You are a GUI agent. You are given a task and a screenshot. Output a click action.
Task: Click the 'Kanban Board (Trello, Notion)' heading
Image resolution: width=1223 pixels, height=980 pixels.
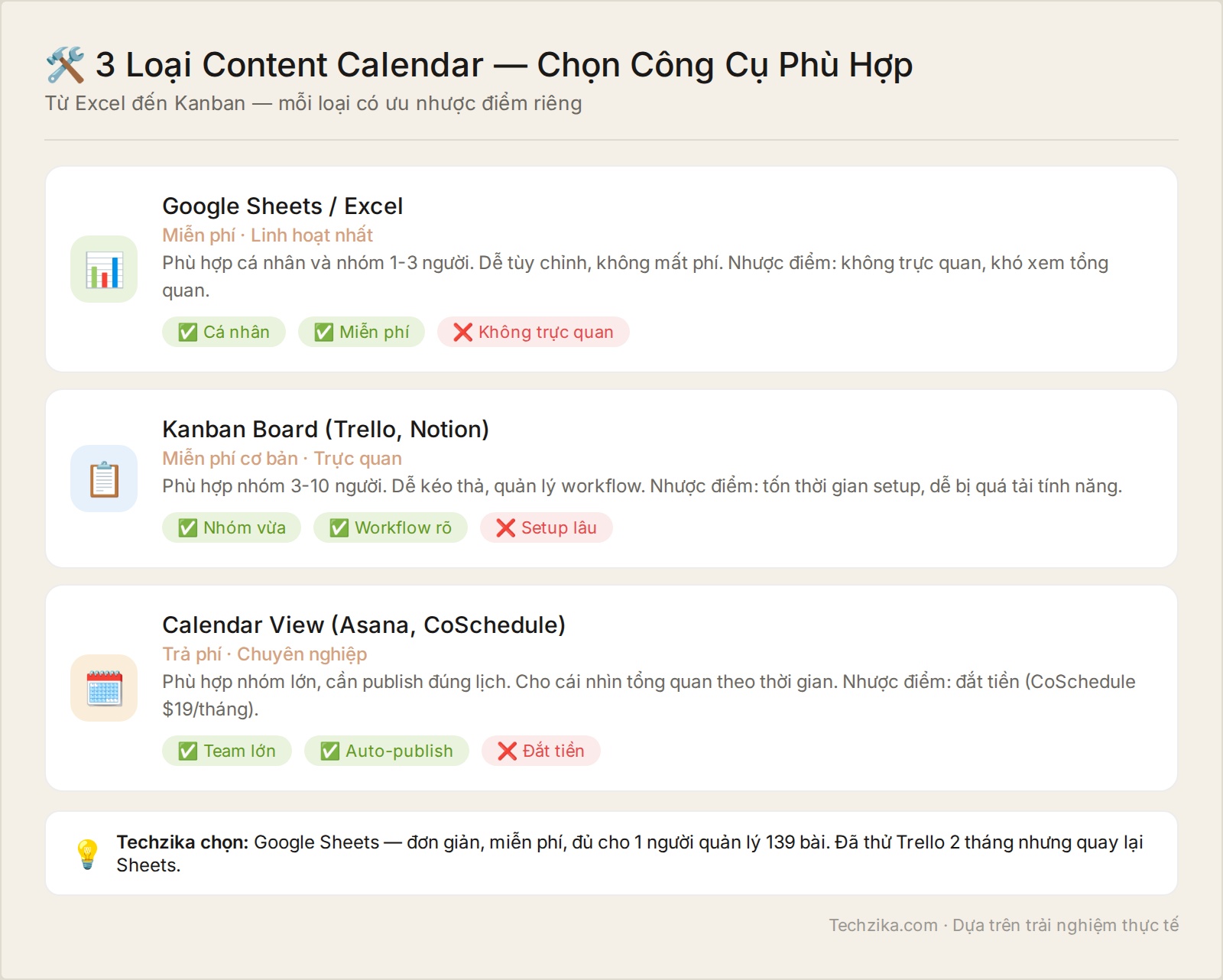[326, 430]
